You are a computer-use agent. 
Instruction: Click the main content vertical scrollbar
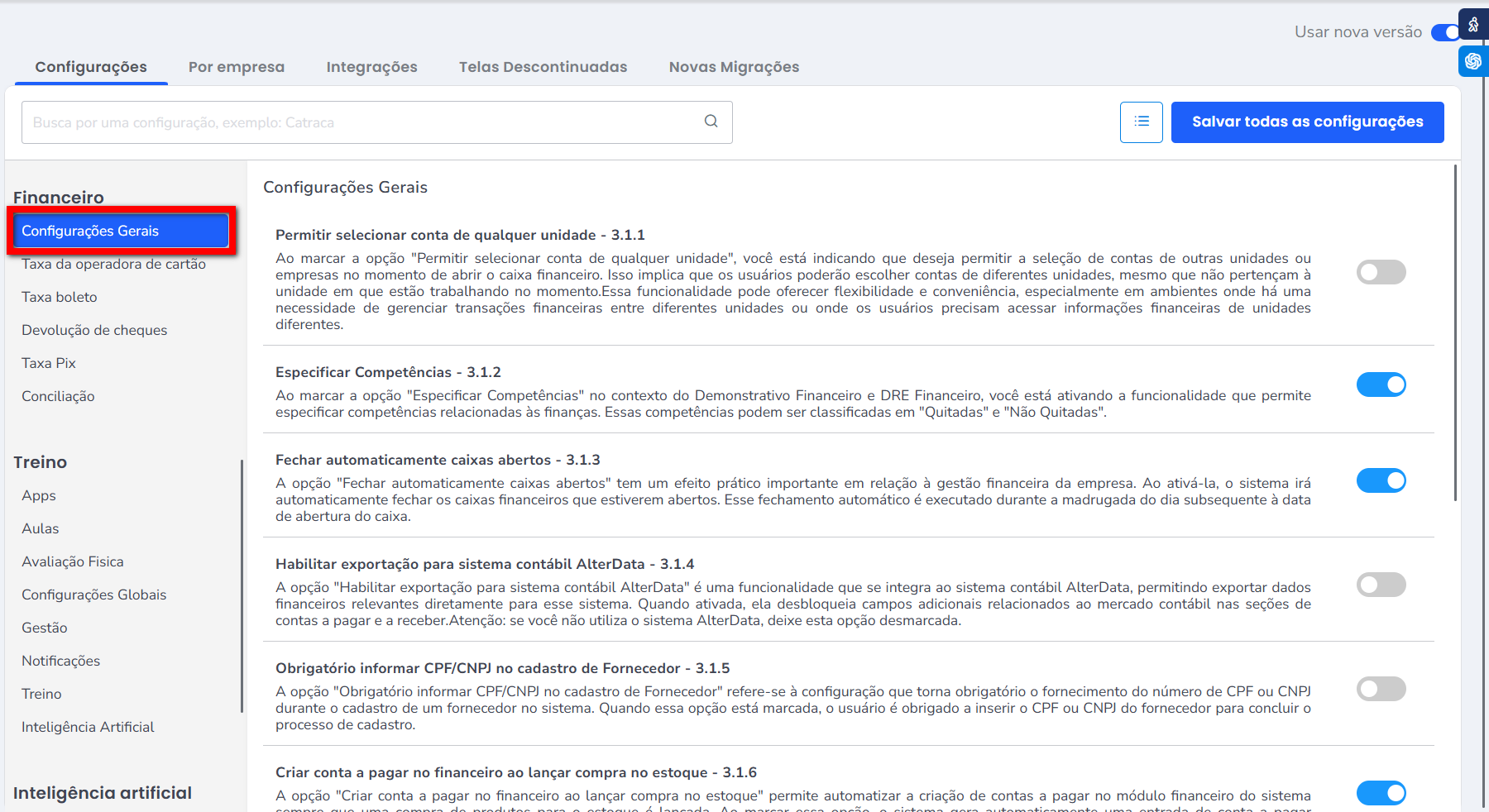coord(1455,331)
